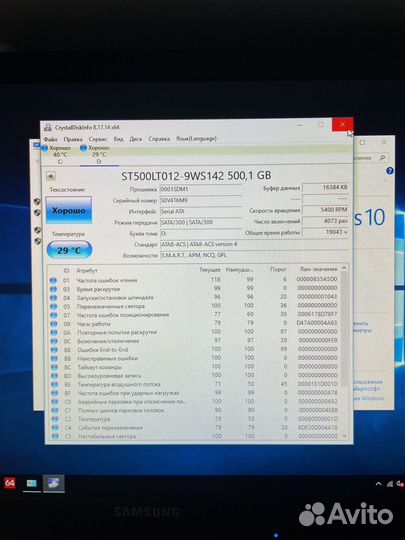The width and height of the screenshot is (405, 540).
Task: Click the Число включений 4073 field
Action: tap(325, 221)
